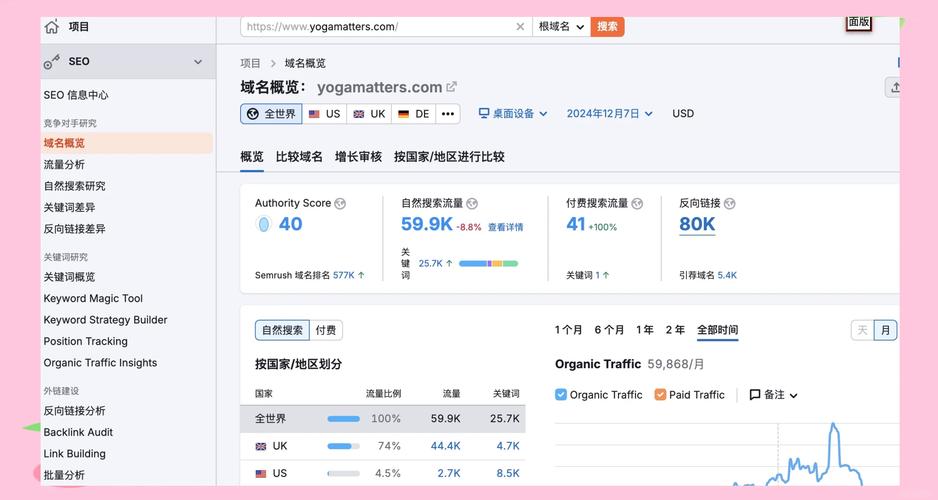Screen dimensions: 938x500
Task: Click the UK flag icon in country table
Action: 261,446
